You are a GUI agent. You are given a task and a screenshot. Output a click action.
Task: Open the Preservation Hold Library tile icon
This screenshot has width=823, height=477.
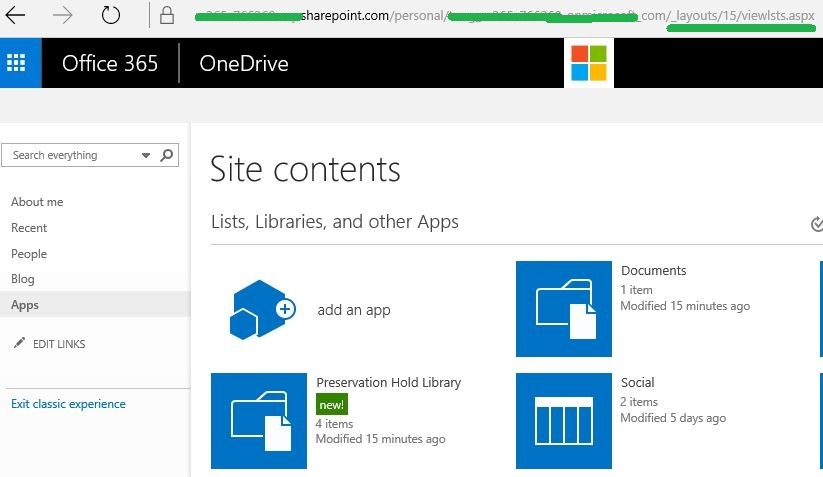259,421
